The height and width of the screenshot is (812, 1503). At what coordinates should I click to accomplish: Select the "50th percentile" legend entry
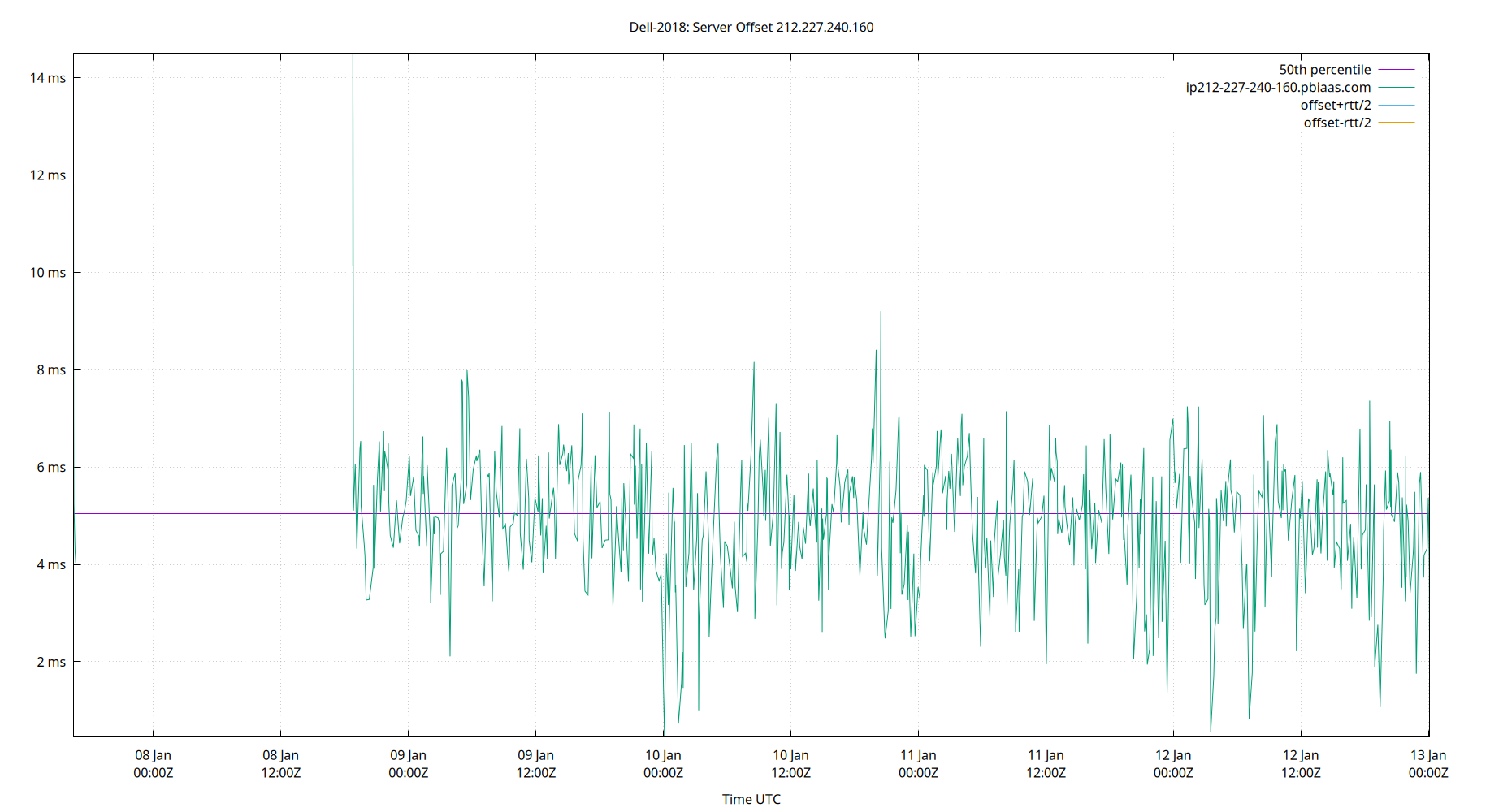click(1326, 69)
